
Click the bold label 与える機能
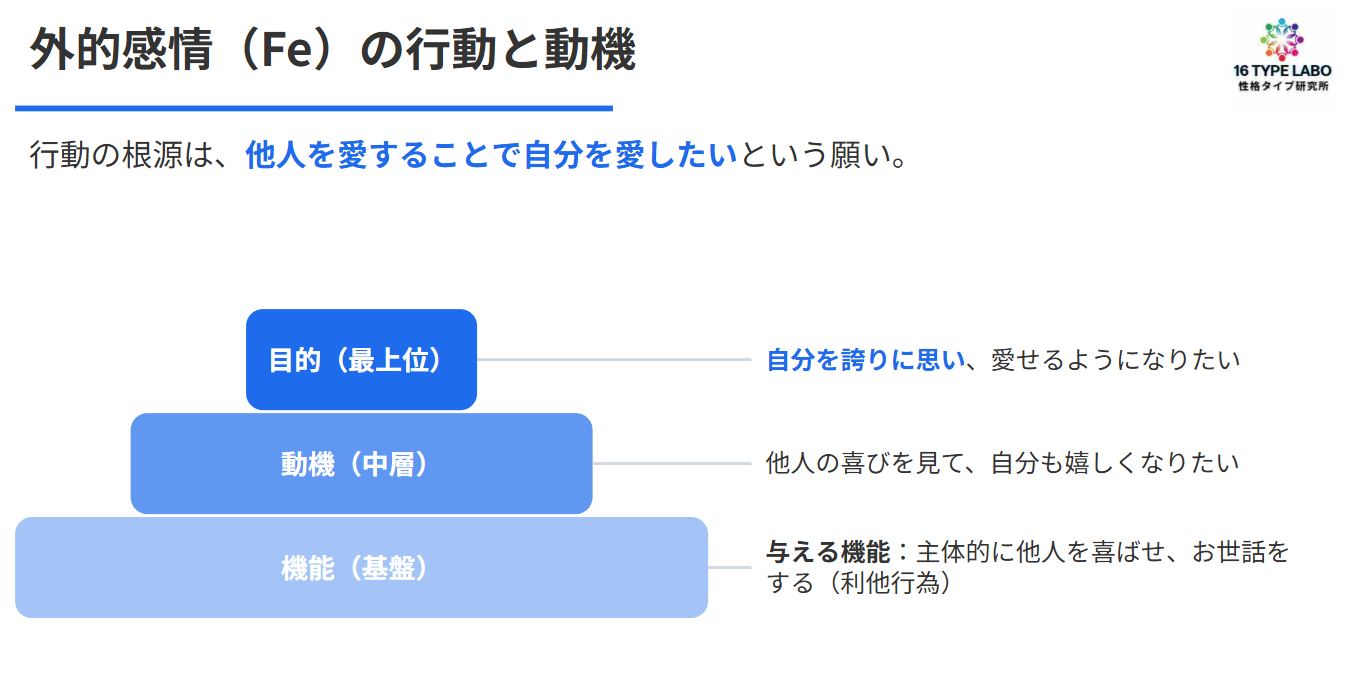pos(827,552)
